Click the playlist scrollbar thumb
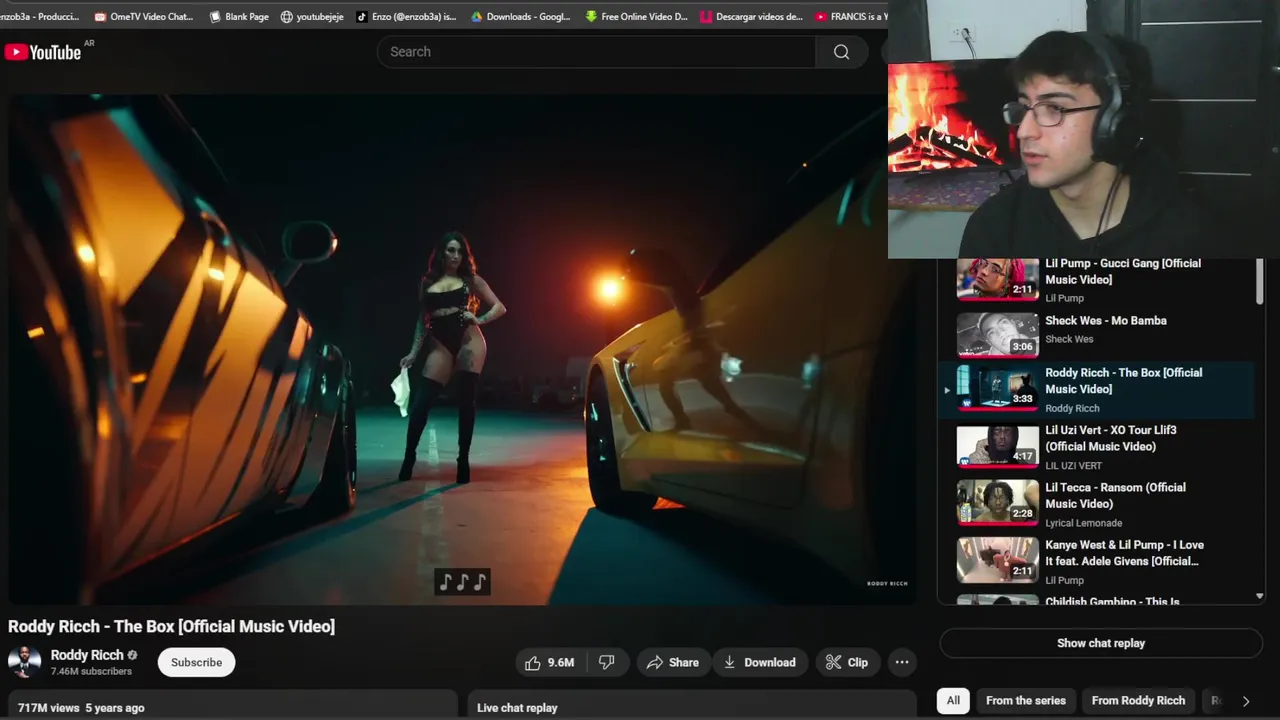 tap(1259, 282)
